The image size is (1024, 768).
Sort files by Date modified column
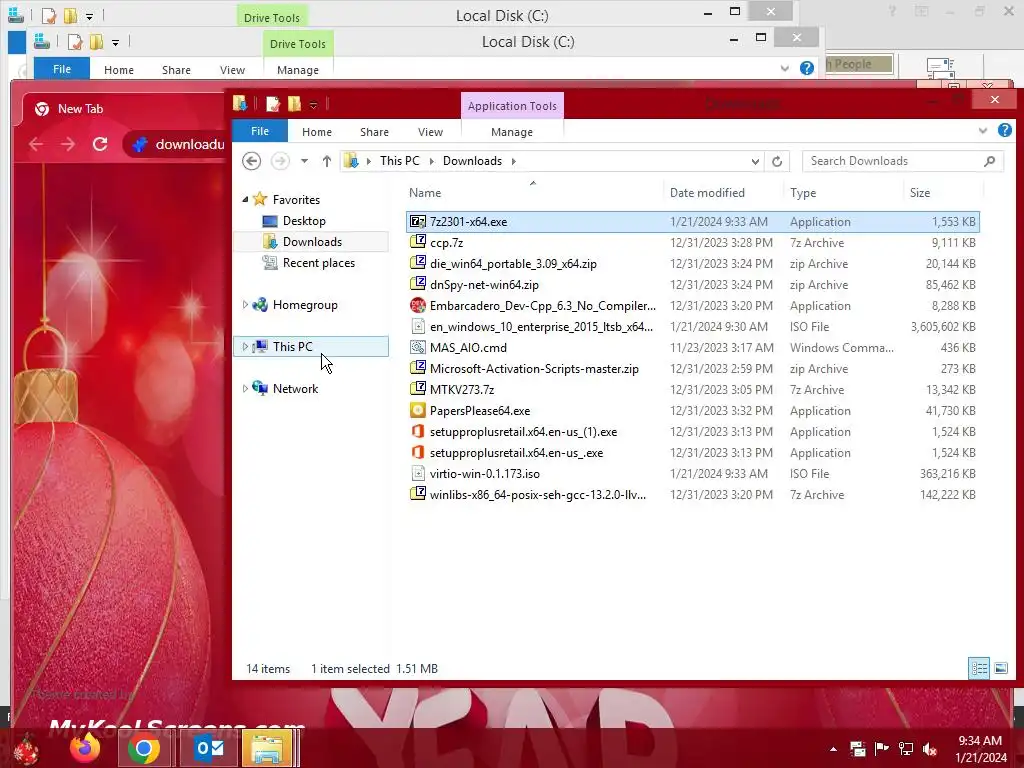tap(707, 193)
